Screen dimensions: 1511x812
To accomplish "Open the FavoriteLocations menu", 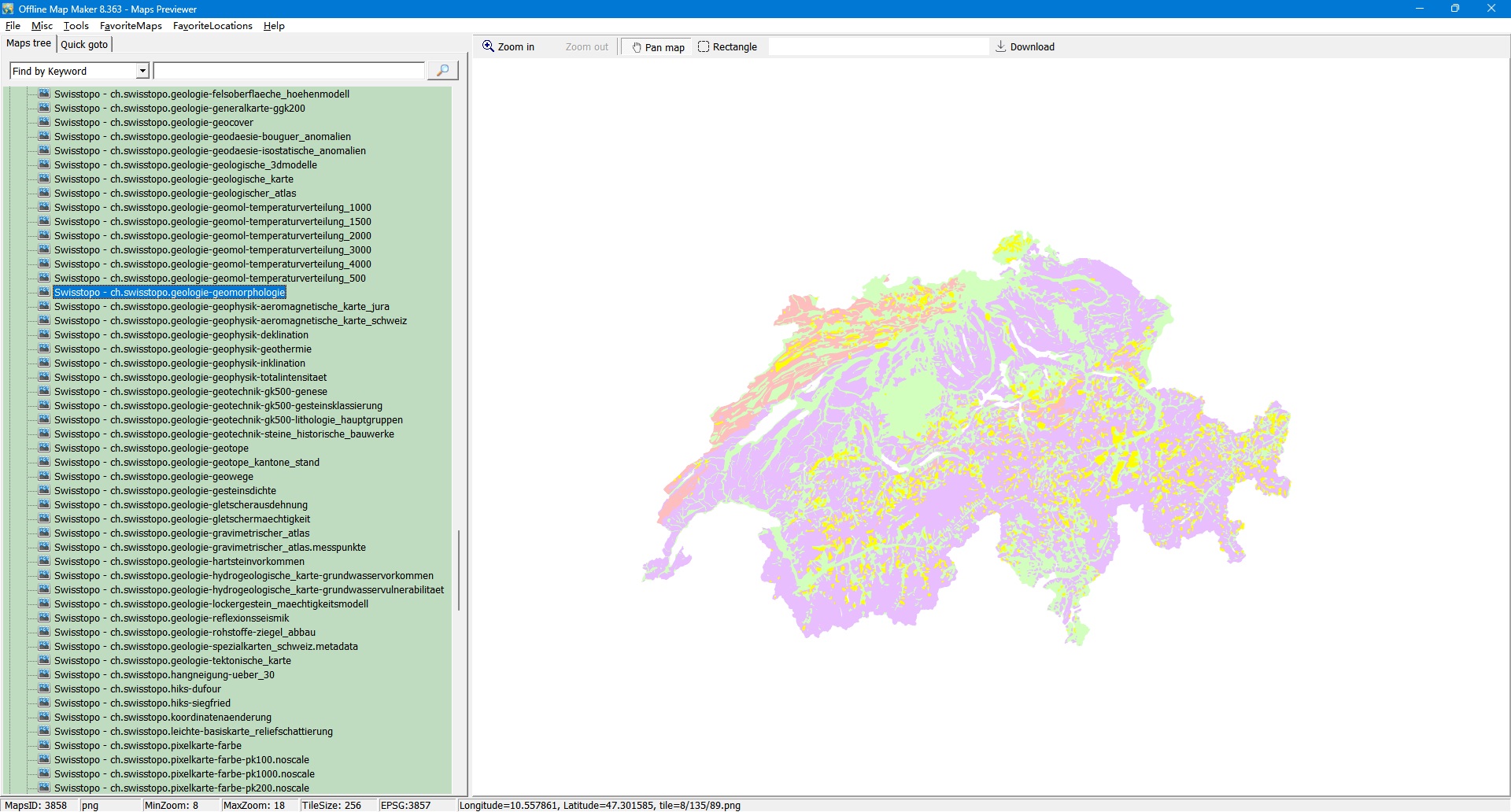I will (212, 26).
